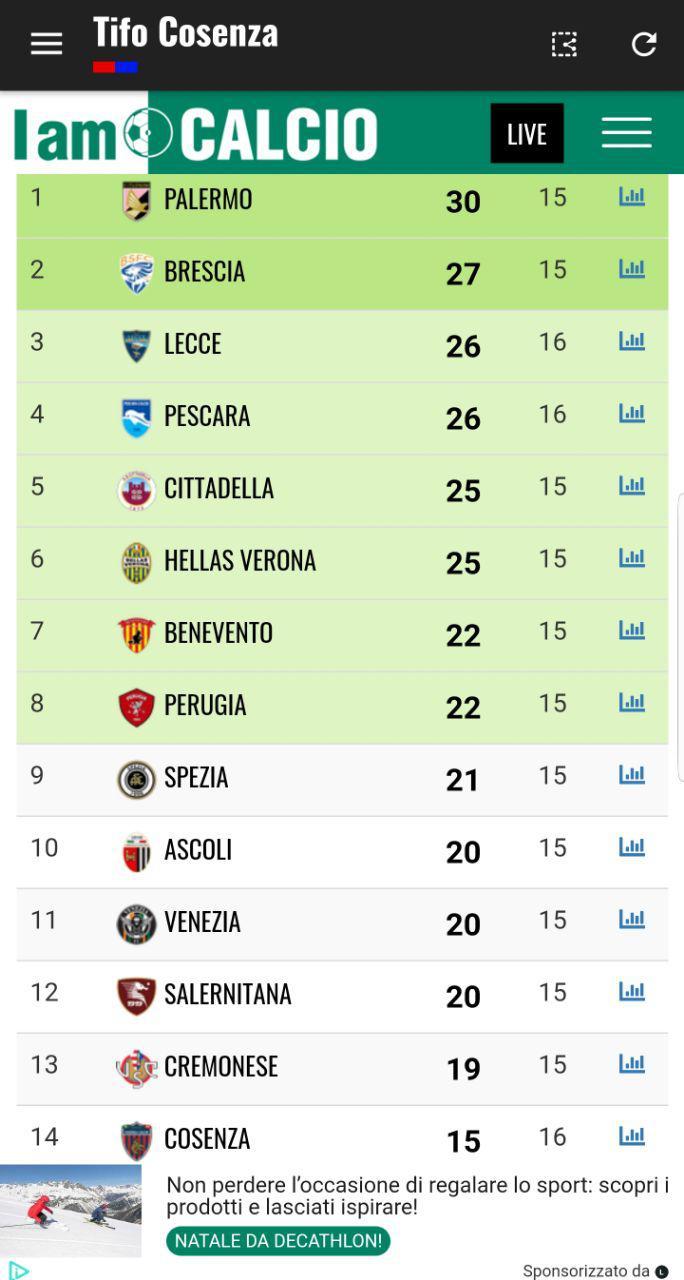Show stats chart icon for Cittadella
The image size is (684, 1280).
[x=632, y=486]
